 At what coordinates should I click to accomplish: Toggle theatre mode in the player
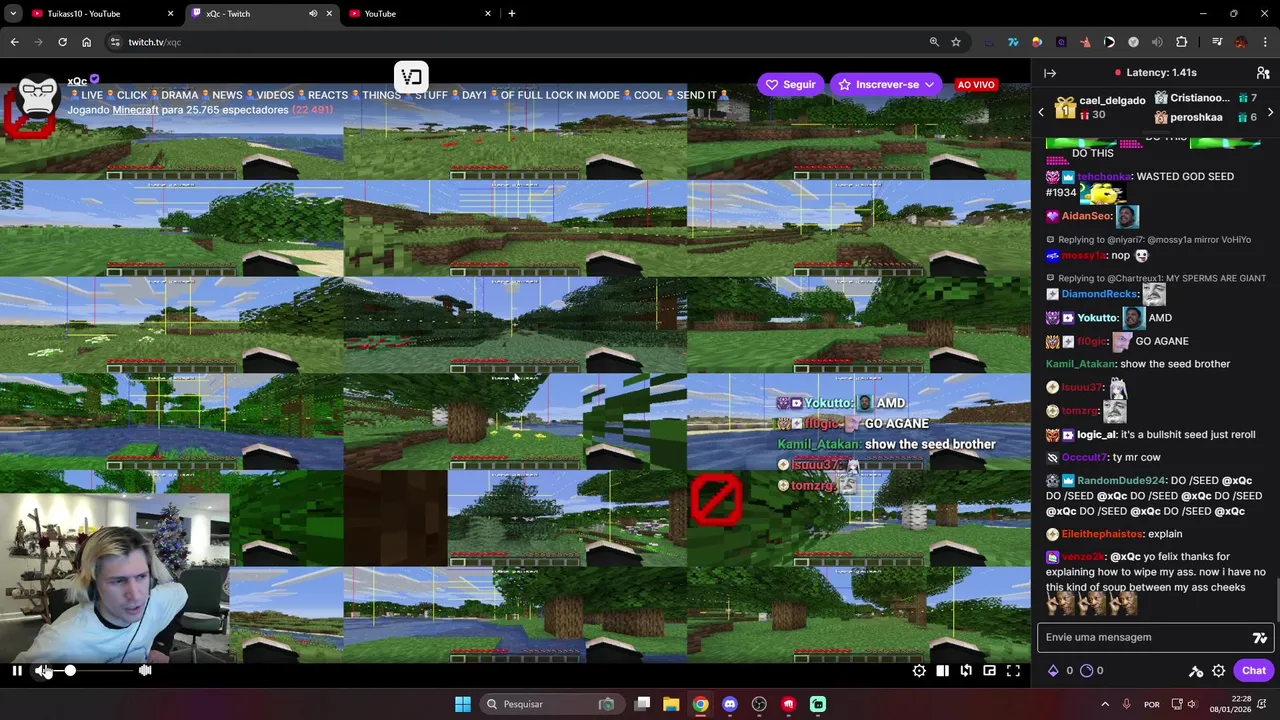942,671
